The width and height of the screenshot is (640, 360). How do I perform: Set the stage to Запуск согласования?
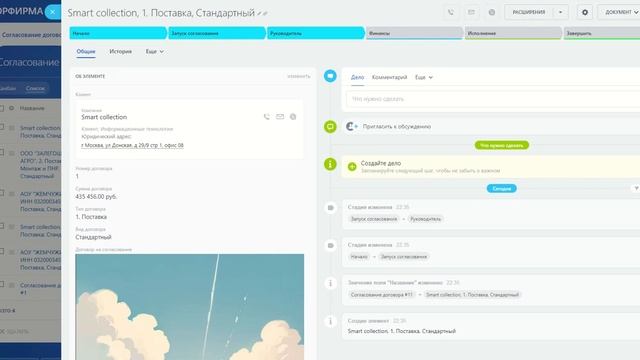click(x=217, y=33)
